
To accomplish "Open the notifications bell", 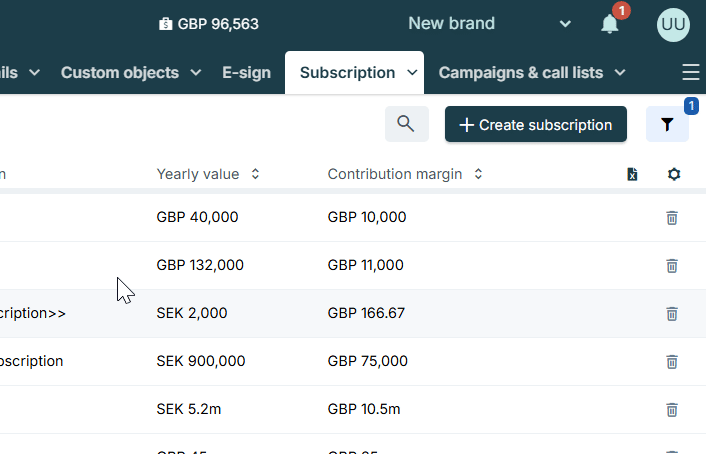I will click(x=610, y=24).
